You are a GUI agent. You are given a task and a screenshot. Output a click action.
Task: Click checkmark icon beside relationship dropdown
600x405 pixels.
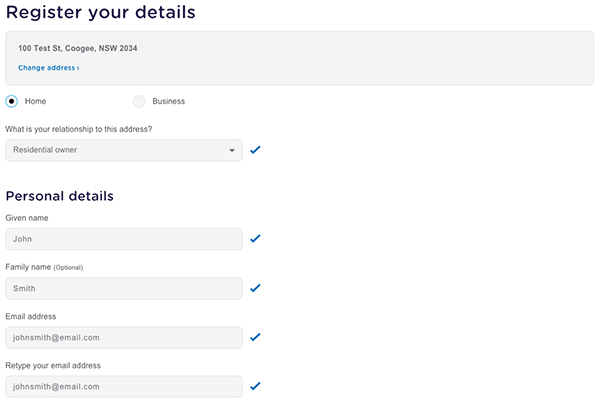(x=255, y=150)
